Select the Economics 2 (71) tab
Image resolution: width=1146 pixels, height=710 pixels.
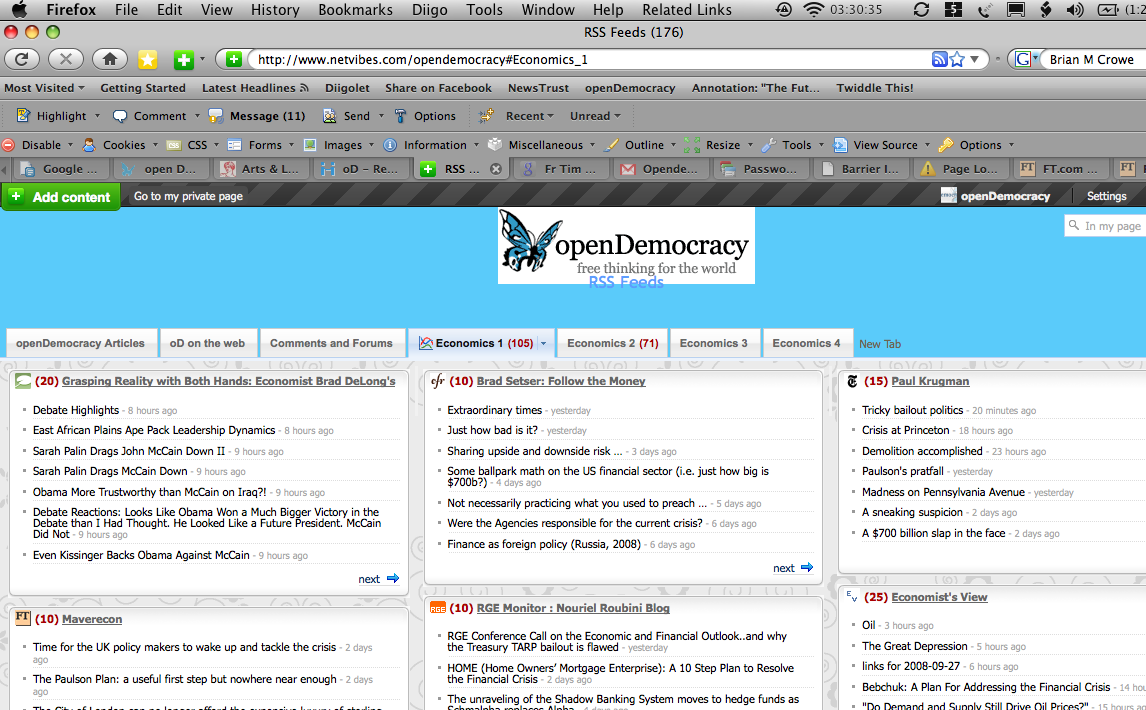pyautogui.click(x=612, y=343)
